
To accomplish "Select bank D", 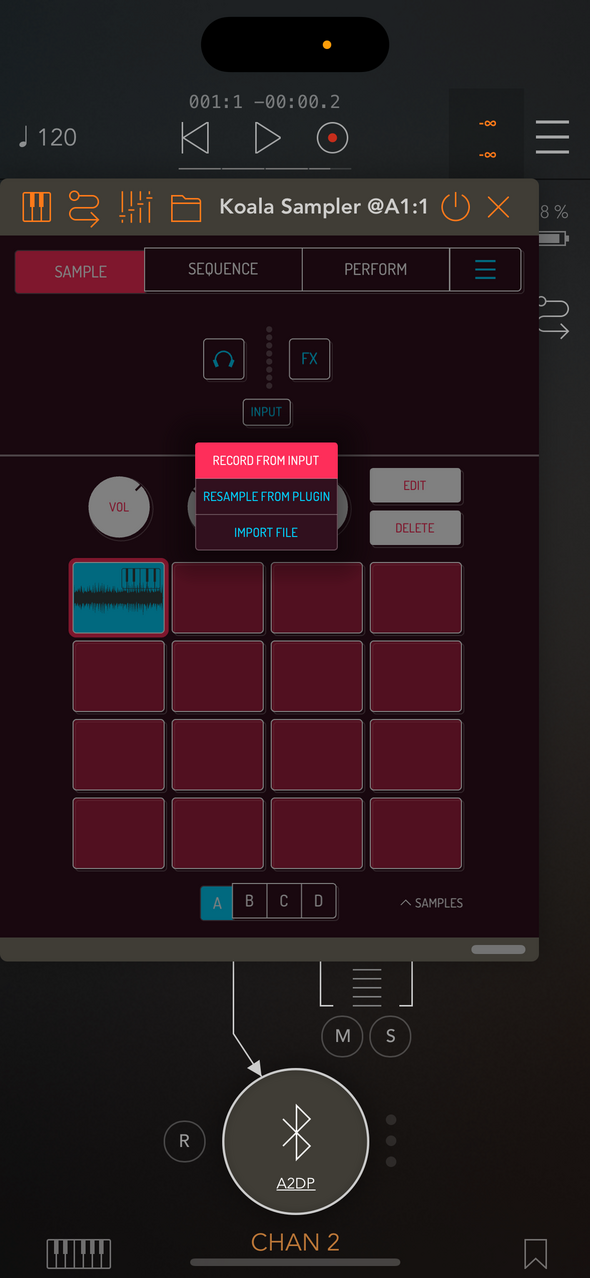I will click(319, 901).
